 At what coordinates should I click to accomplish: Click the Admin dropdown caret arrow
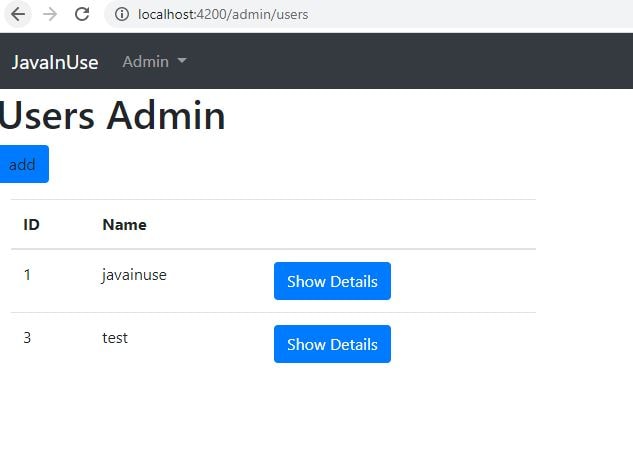pyautogui.click(x=182, y=61)
